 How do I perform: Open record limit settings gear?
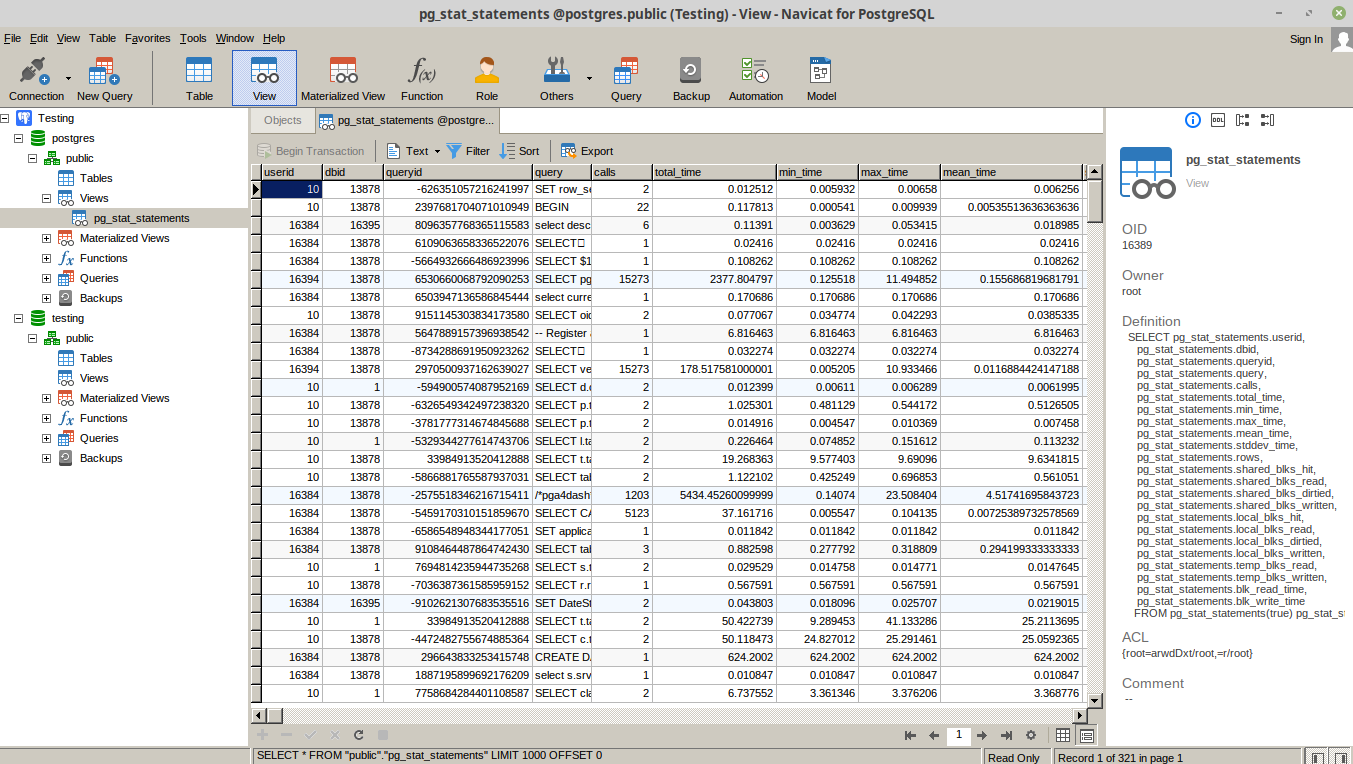tap(1031, 735)
